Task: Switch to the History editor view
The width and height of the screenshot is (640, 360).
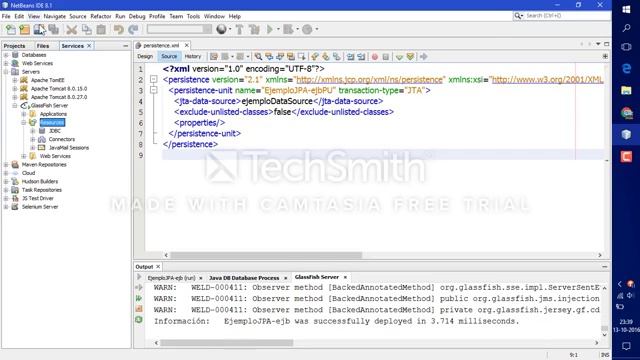Action: coord(193,56)
